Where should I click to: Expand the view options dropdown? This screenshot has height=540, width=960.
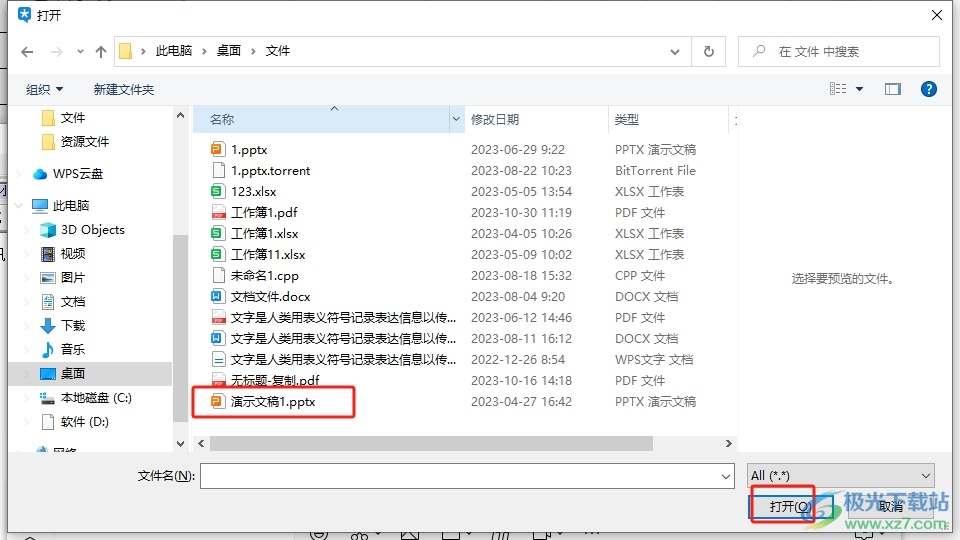point(860,89)
